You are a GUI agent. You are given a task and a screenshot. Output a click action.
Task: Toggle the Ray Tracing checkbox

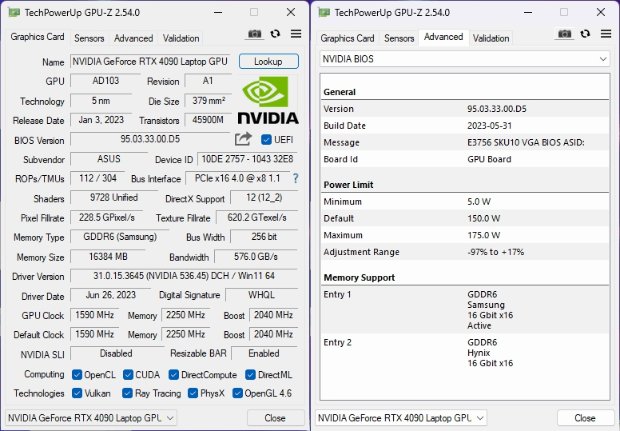pos(127,393)
